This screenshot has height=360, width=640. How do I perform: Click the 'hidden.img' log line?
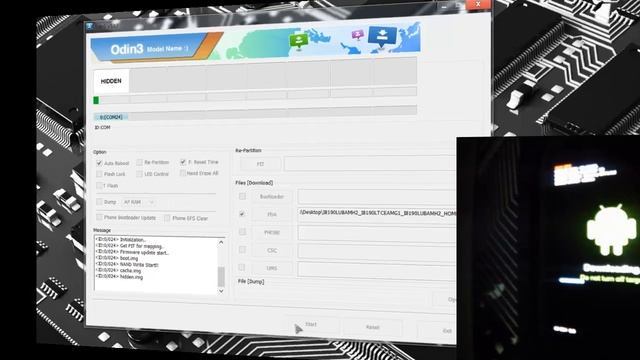point(119,277)
